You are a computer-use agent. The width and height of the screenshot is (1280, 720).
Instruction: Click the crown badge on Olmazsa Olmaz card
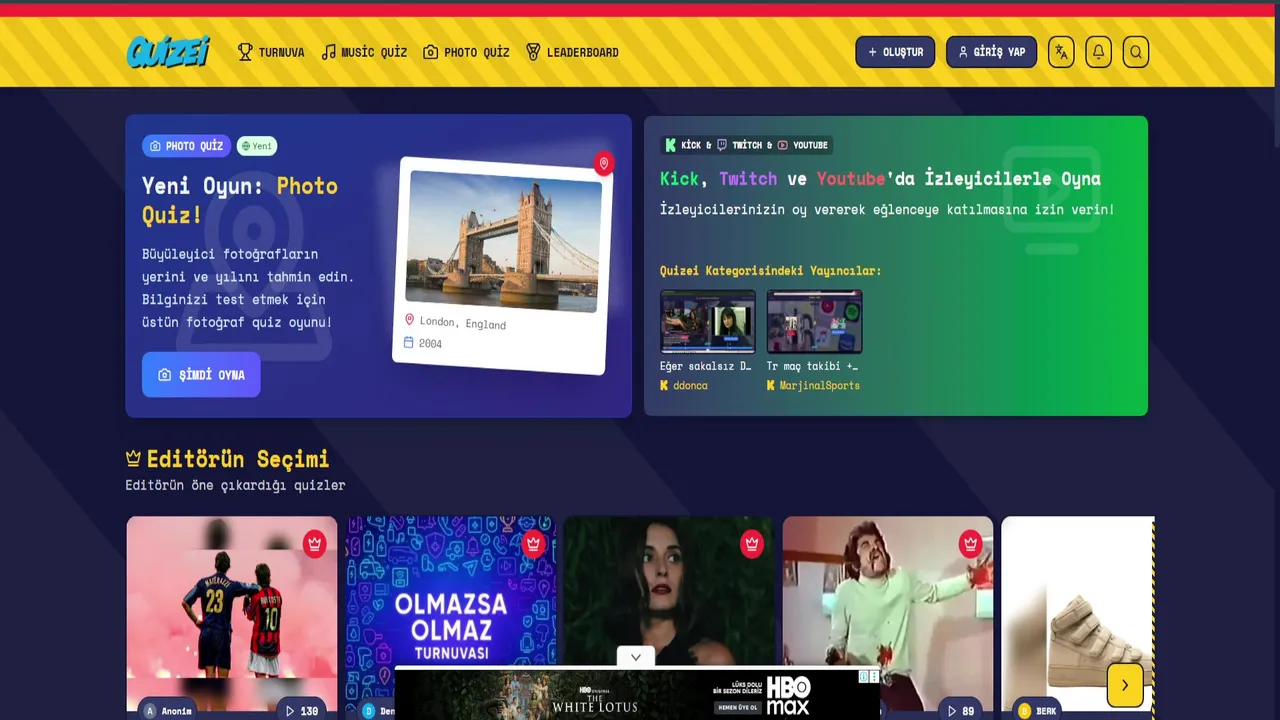click(533, 544)
